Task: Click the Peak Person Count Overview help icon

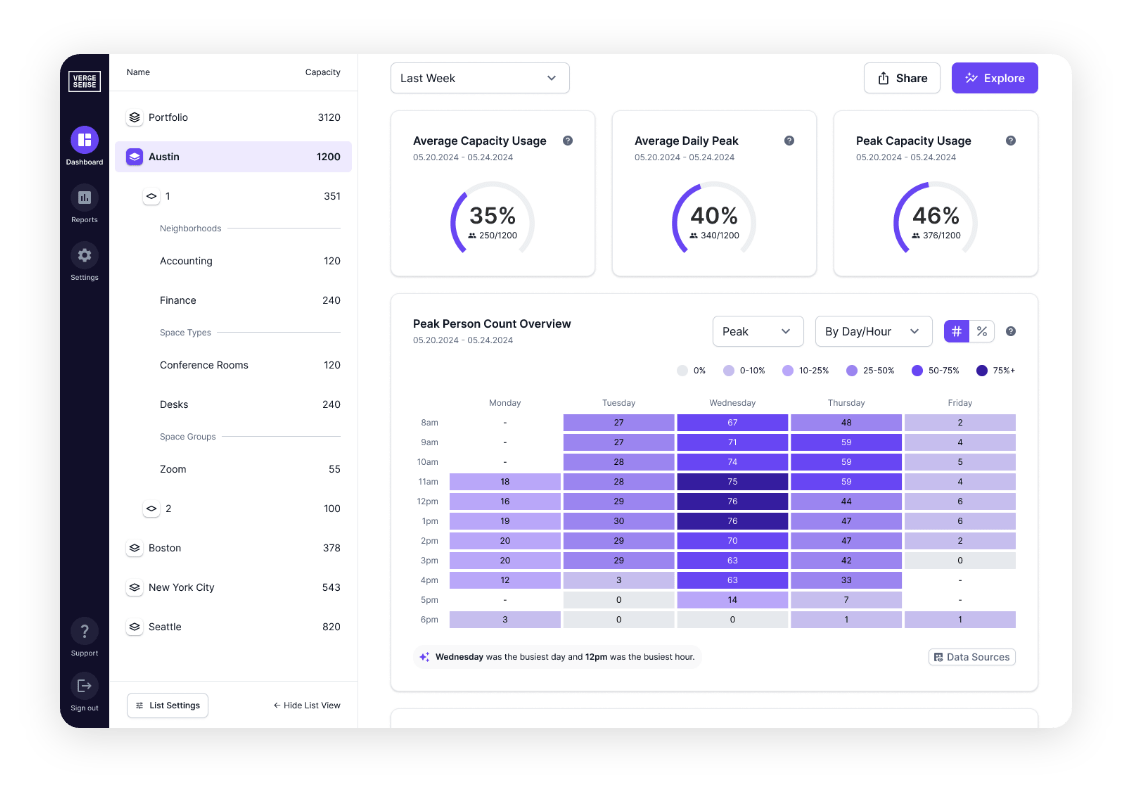Action: pyautogui.click(x=1010, y=331)
